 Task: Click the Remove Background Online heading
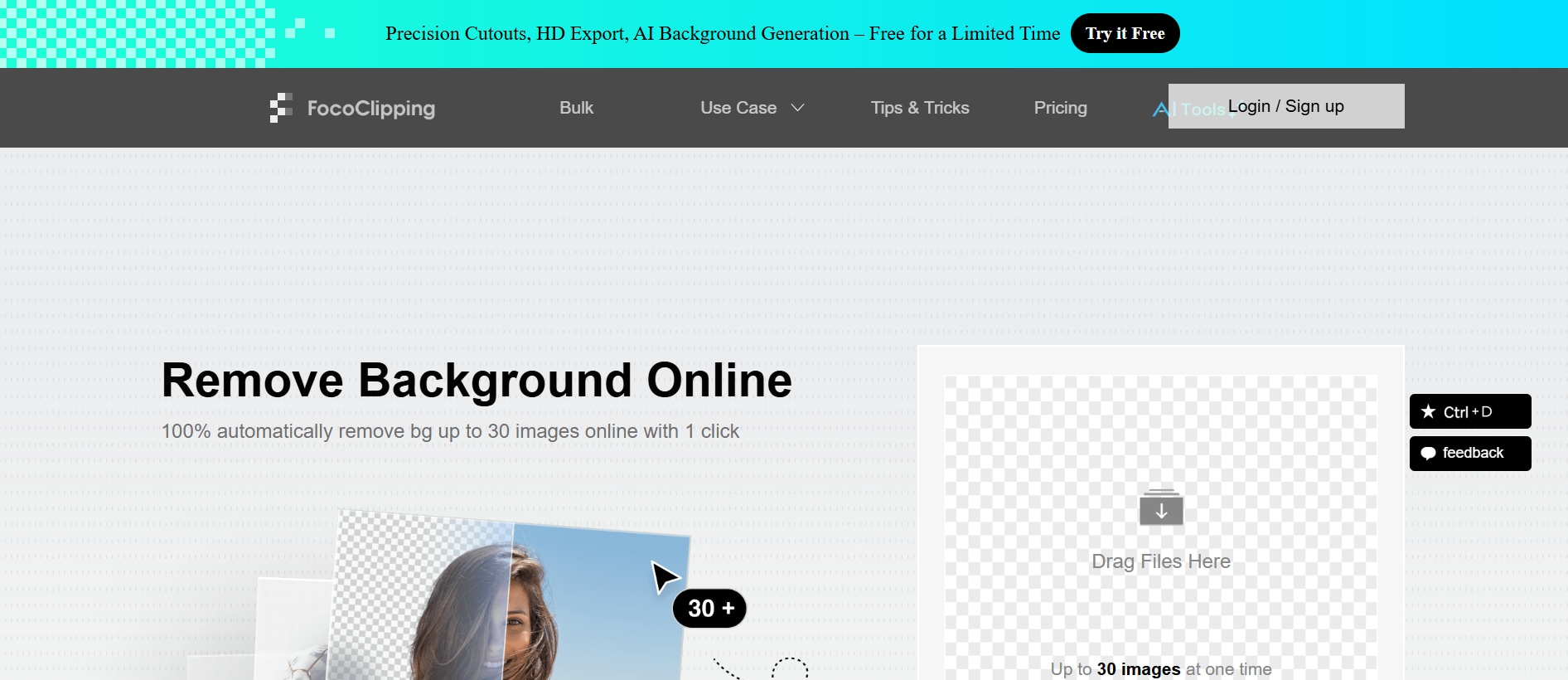coord(477,381)
